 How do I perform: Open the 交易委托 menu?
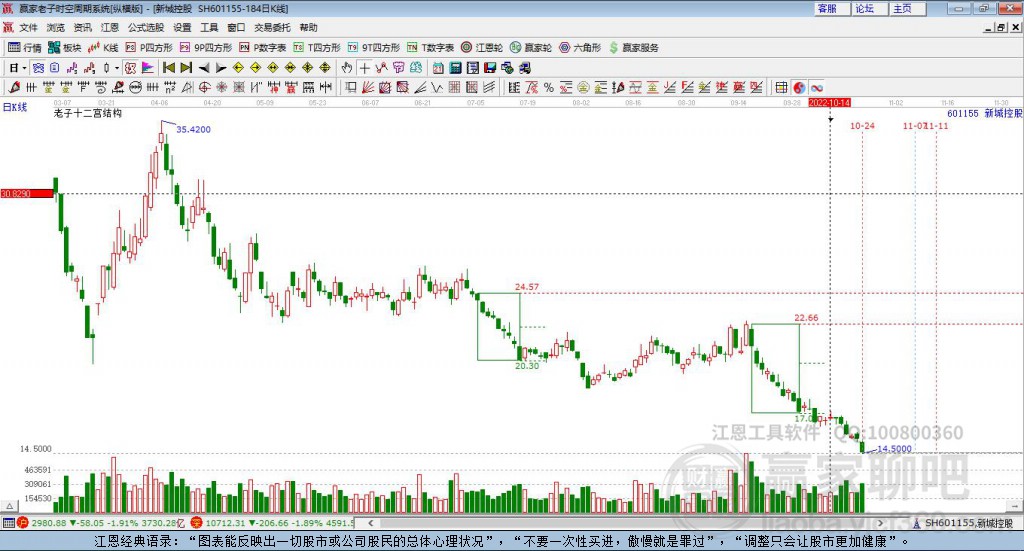(x=272, y=27)
